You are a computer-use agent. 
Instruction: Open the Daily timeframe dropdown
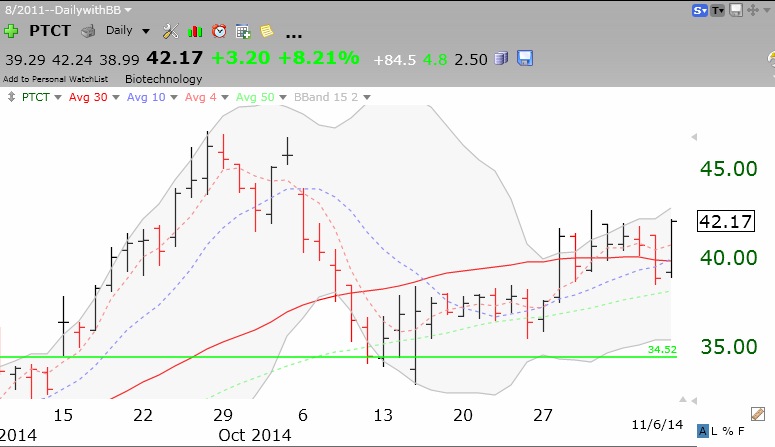(146, 31)
